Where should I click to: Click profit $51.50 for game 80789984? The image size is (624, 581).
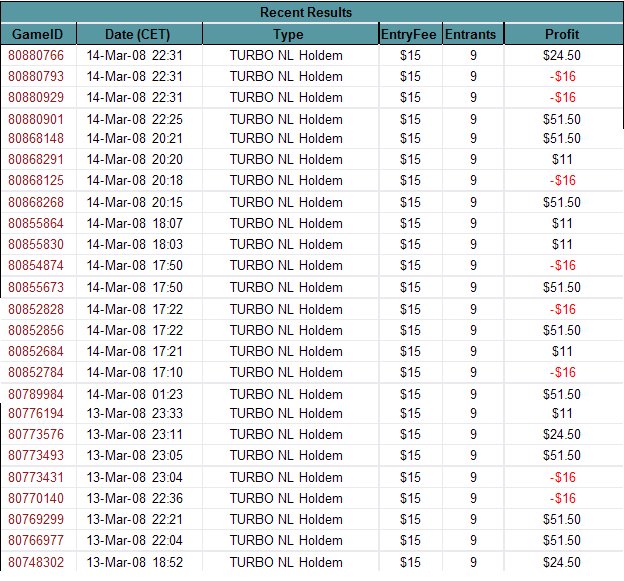click(562, 395)
